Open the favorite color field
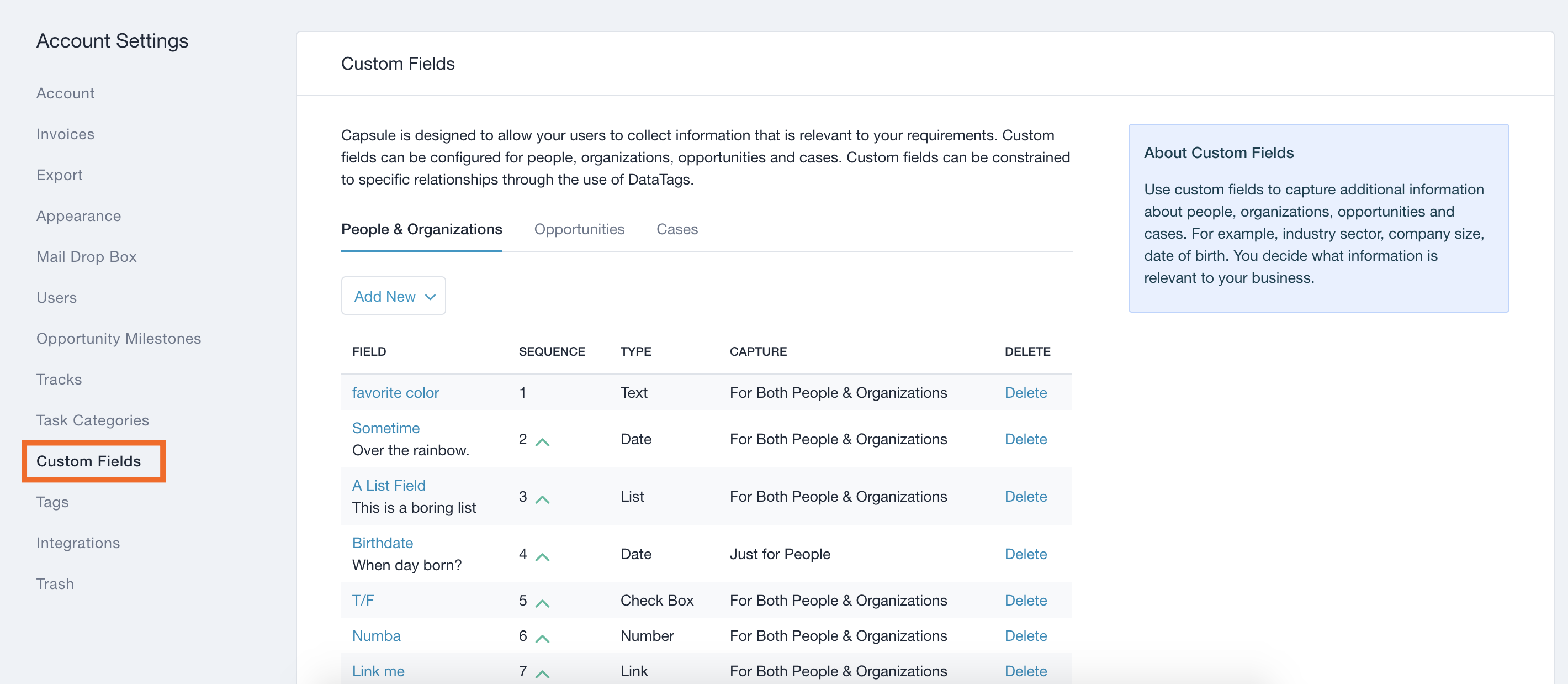The height and width of the screenshot is (684, 1568). click(x=395, y=392)
